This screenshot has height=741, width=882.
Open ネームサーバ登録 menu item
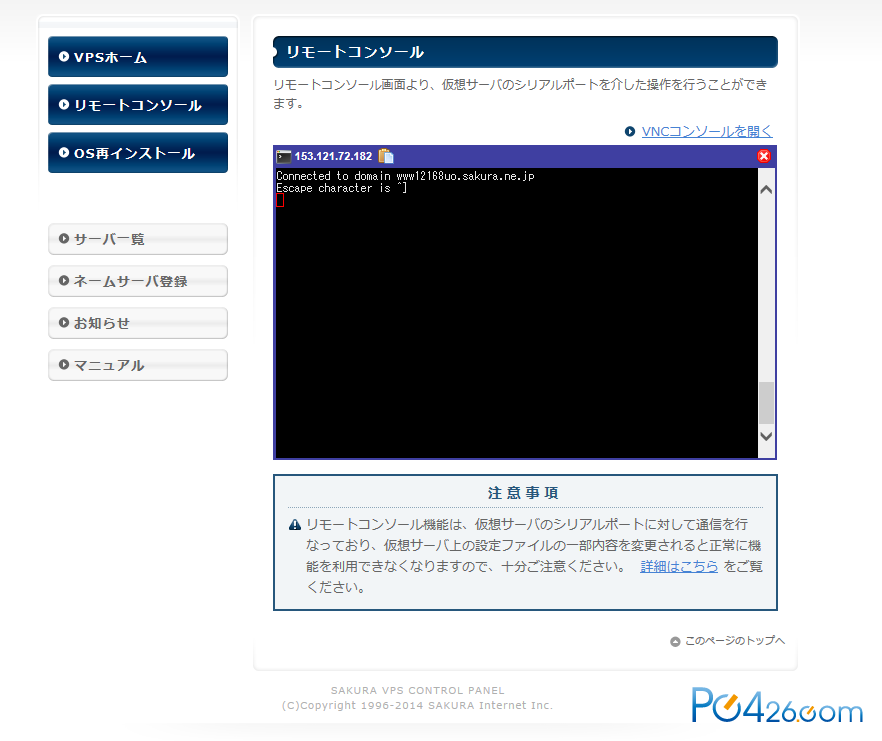pos(138,281)
